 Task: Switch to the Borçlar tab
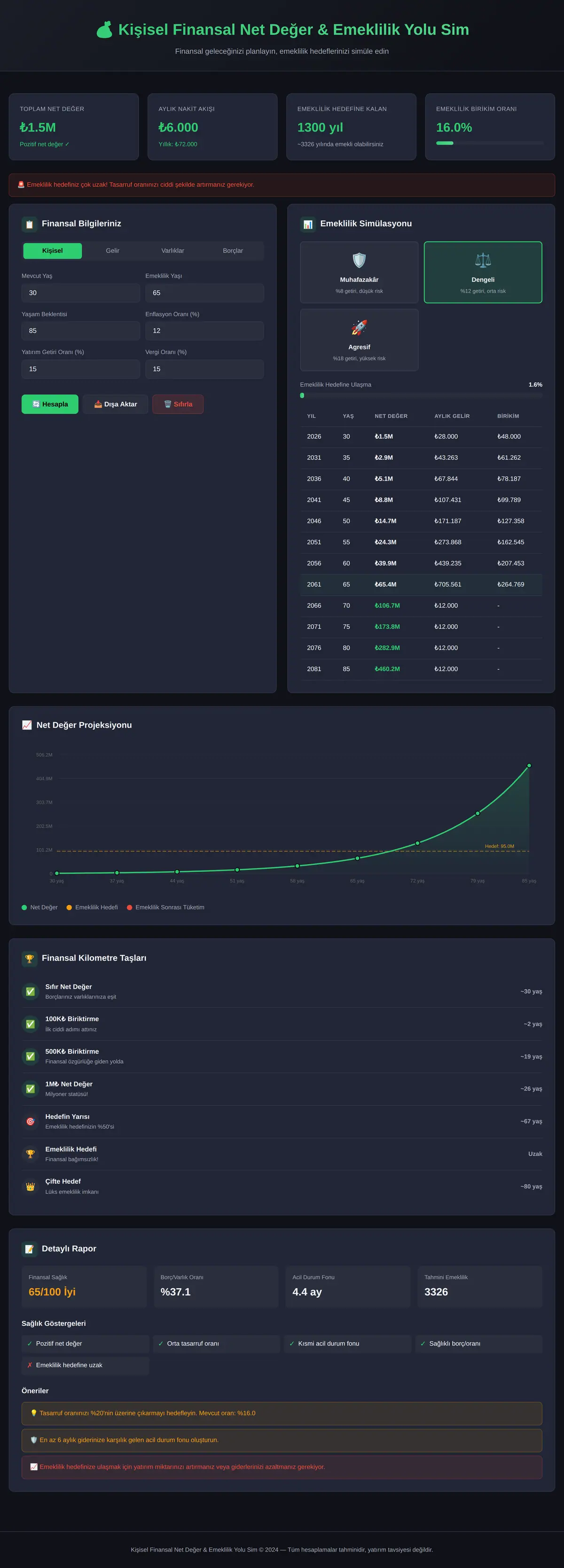tap(233, 251)
